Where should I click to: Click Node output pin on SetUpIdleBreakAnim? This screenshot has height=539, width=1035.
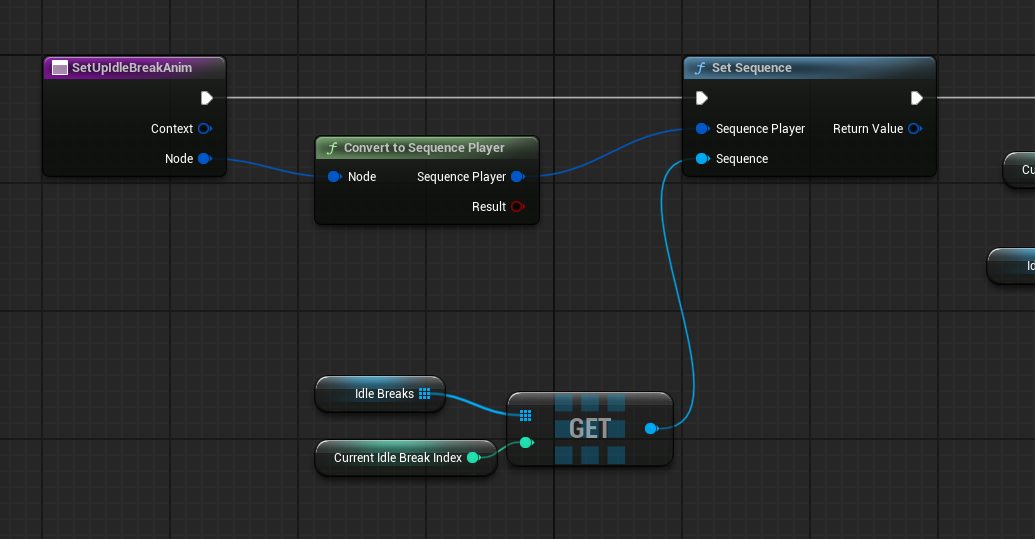tap(205, 158)
